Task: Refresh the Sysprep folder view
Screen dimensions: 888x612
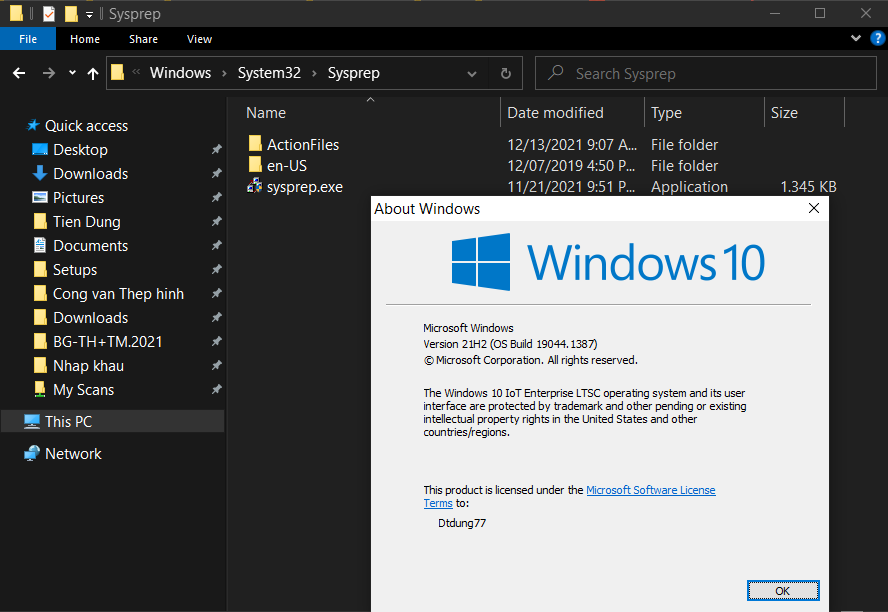Action: point(506,73)
